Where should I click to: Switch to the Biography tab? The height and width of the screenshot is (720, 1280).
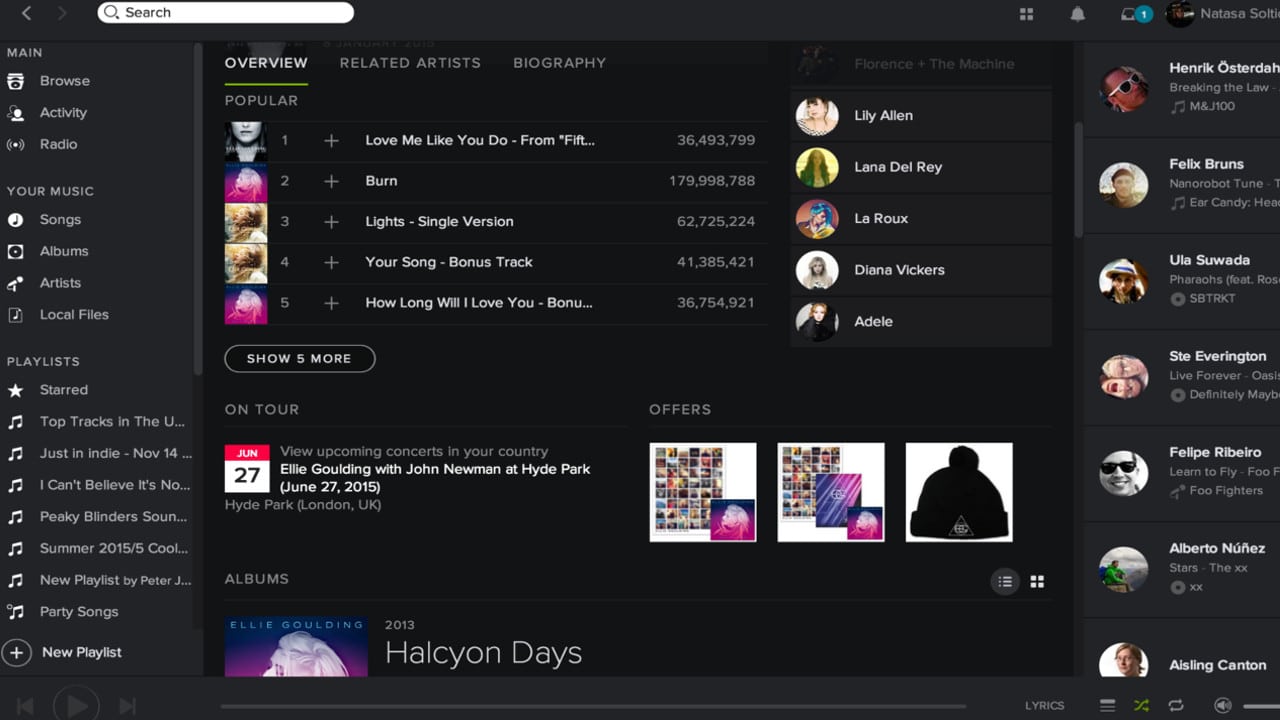559,63
